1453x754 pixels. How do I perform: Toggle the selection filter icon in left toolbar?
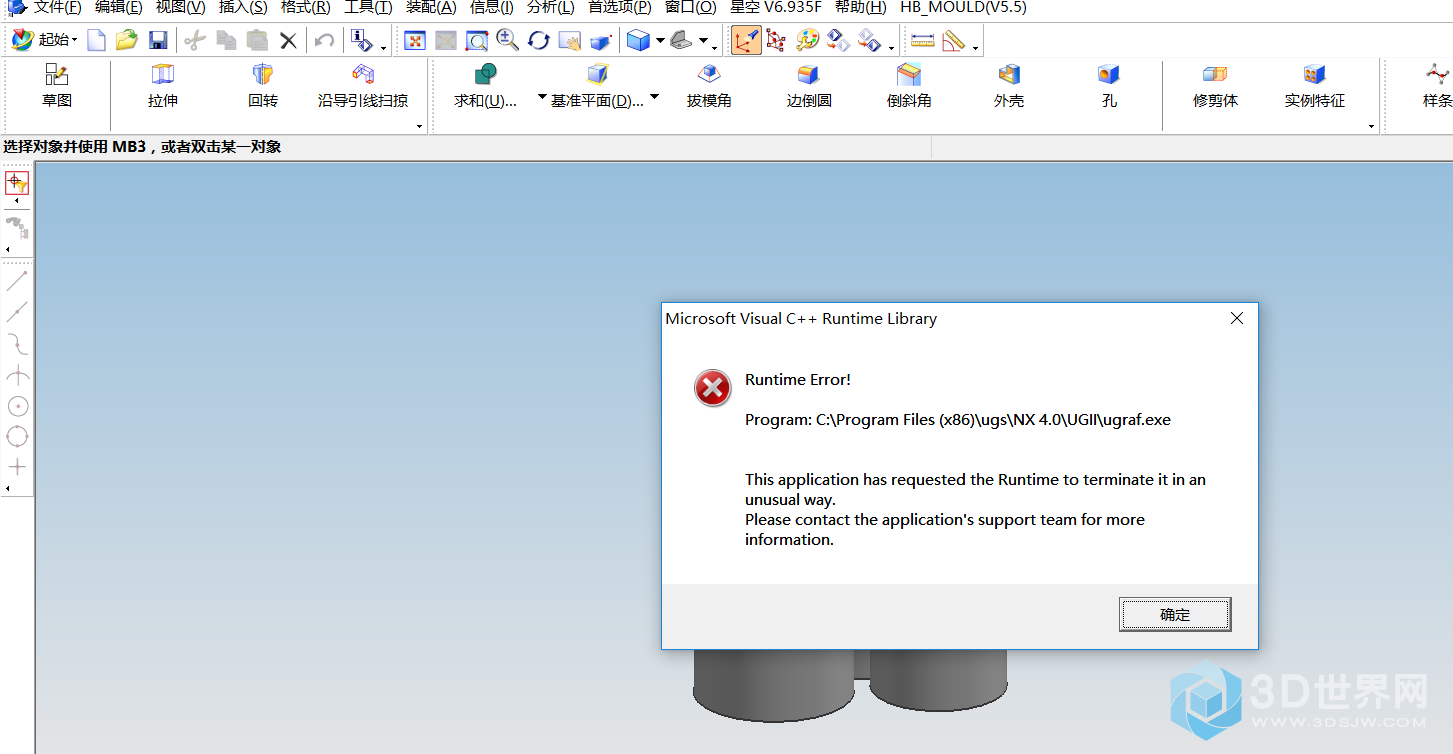[x=17, y=183]
